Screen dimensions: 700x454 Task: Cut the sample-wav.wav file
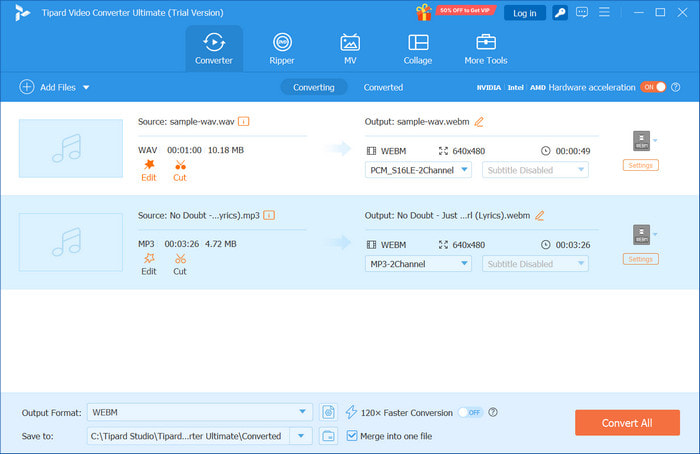(x=180, y=171)
